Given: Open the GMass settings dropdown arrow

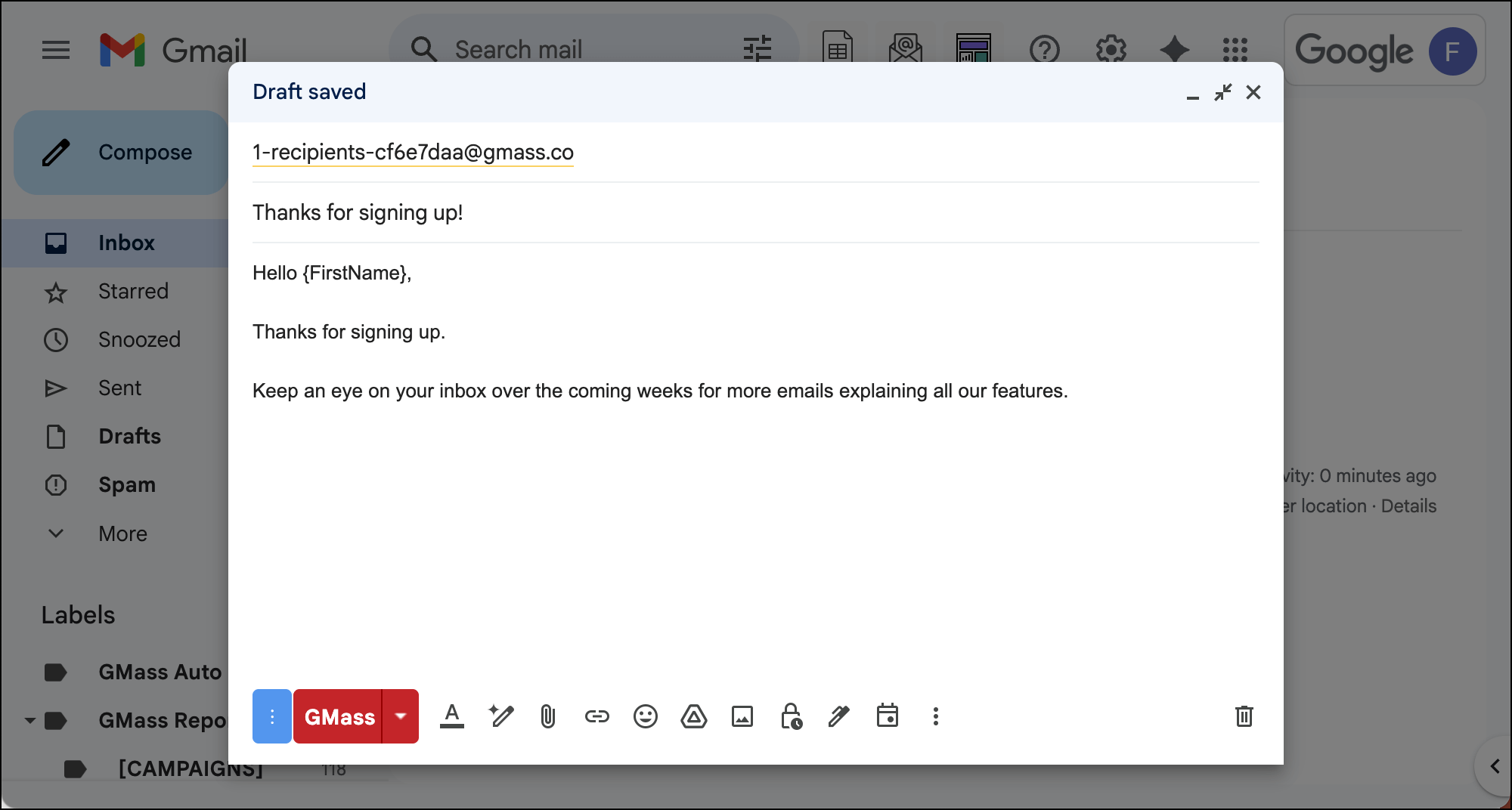Looking at the screenshot, I should tap(401, 716).
